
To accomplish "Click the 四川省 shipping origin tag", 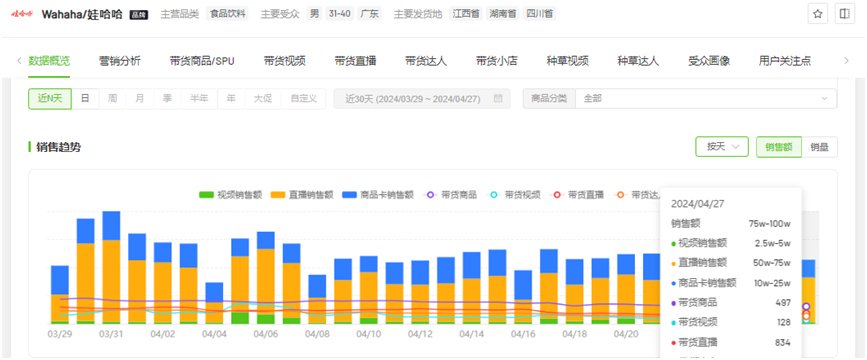I will 539,14.
